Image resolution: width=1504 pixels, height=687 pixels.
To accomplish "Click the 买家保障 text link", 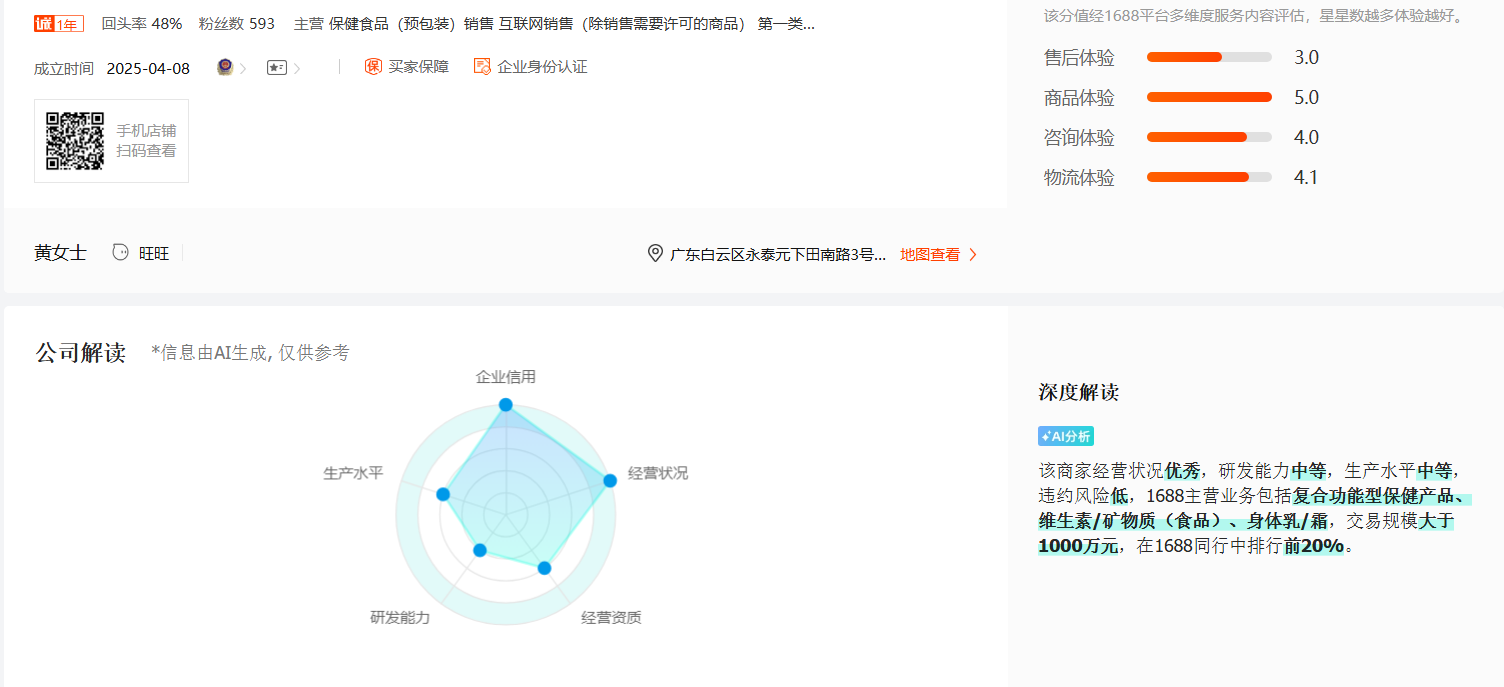I will pos(419,67).
